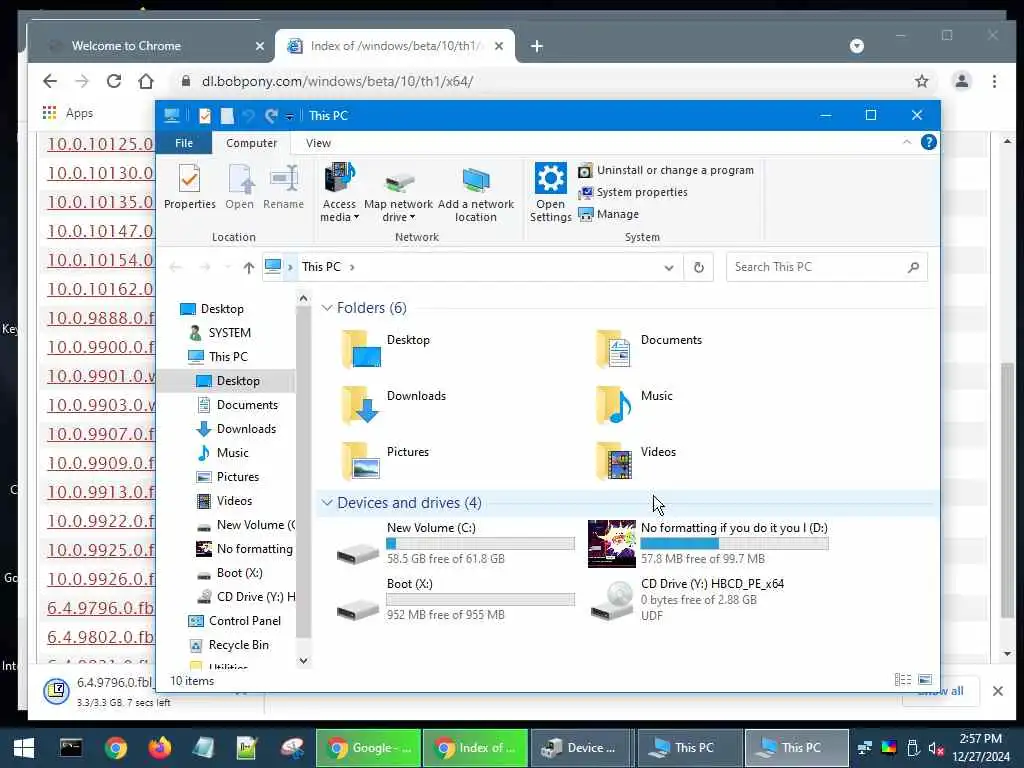The image size is (1024, 768).
Task: Open the Desktop folder in Folders
Action: coord(385,349)
